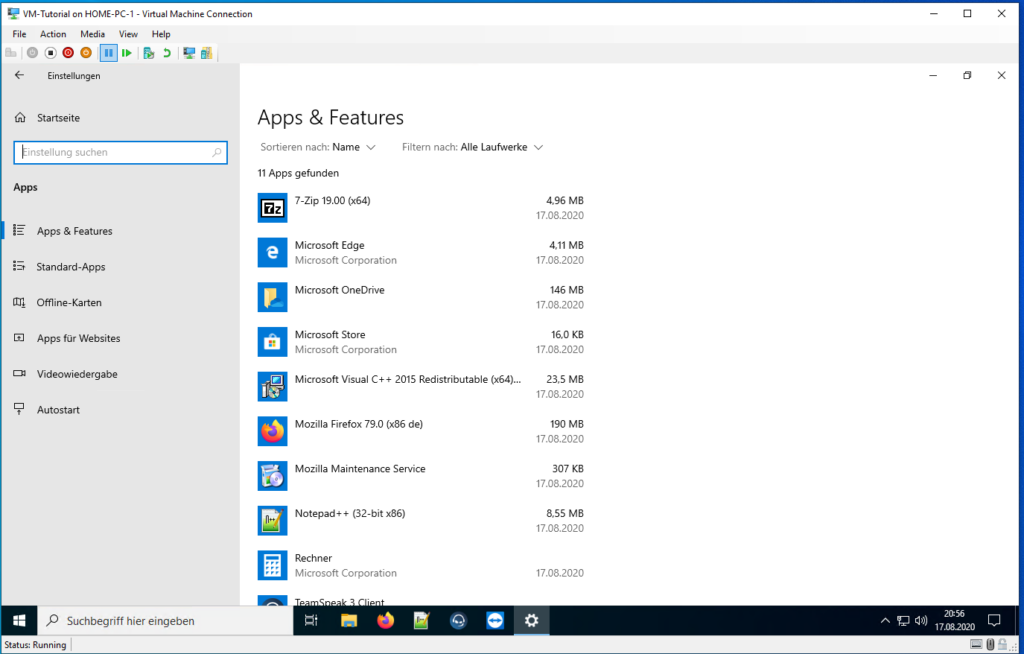Select the Microsoft Edge name text
Viewport: 1024px width, 654px height.
330,245
